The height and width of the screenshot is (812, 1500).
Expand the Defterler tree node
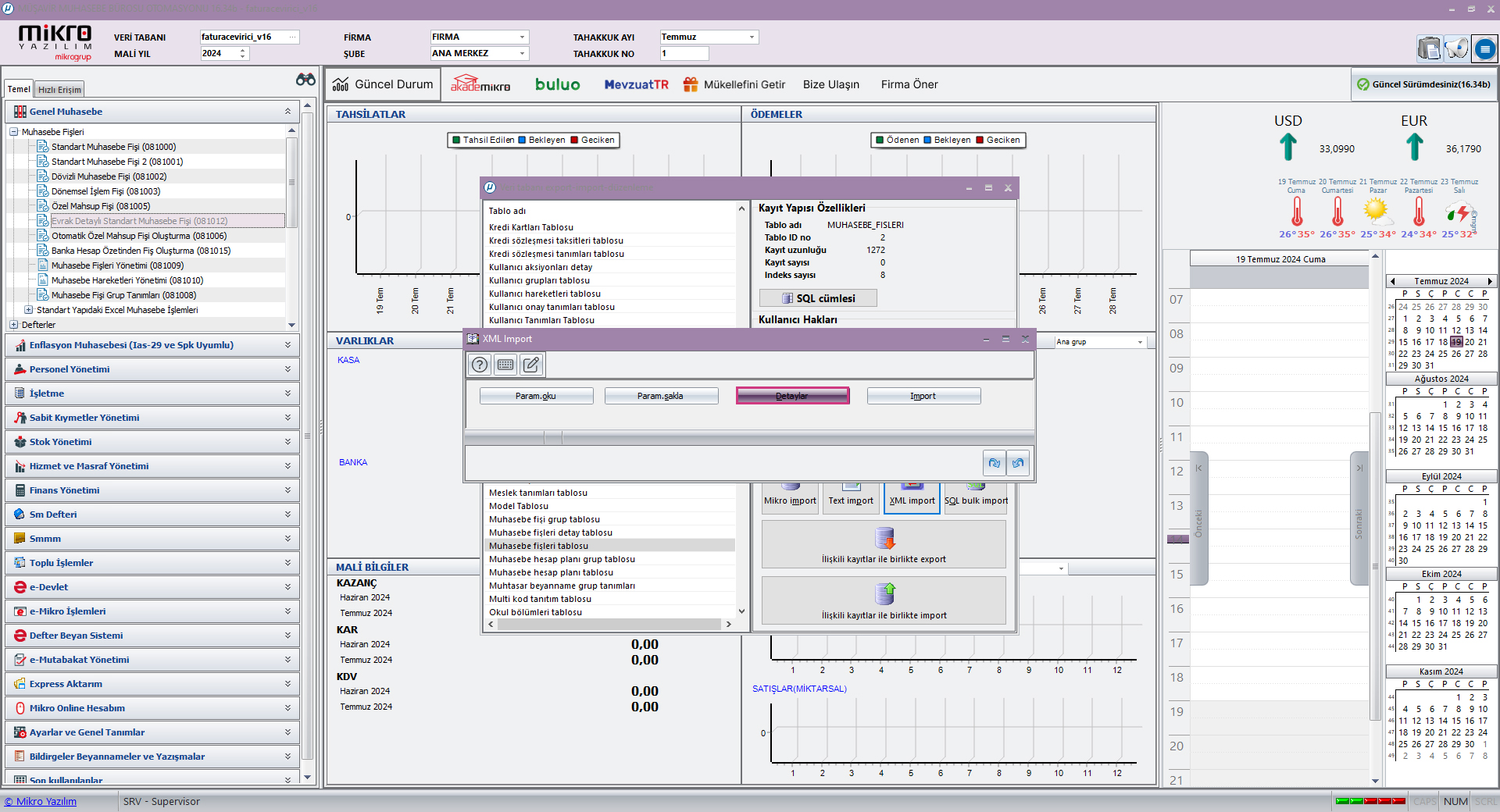[x=14, y=325]
